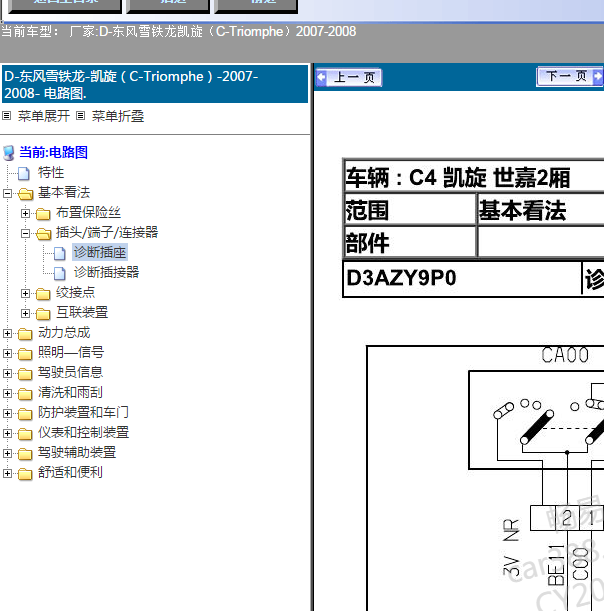Click the folder icon for 照明—信号
The image size is (604, 611).
point(25,353)
